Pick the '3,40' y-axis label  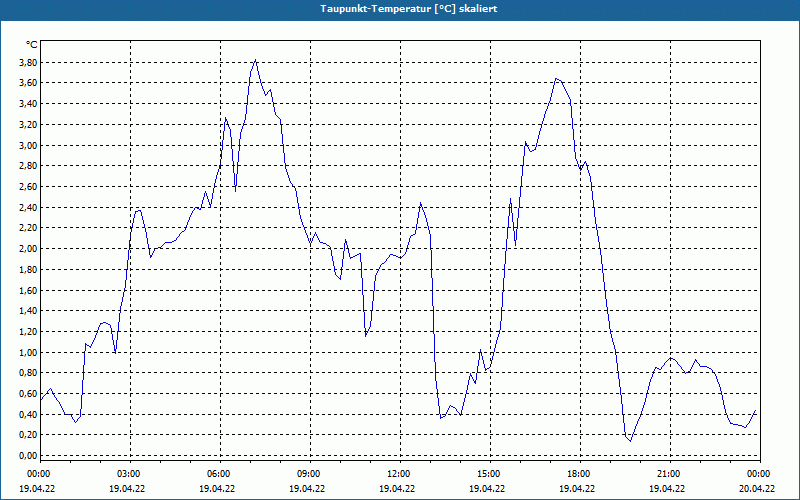tap(29, 104)
